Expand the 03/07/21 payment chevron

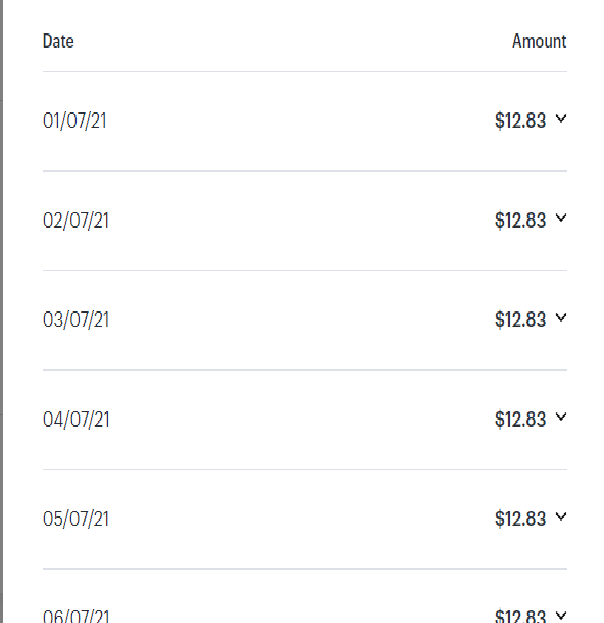click(561, 317)
